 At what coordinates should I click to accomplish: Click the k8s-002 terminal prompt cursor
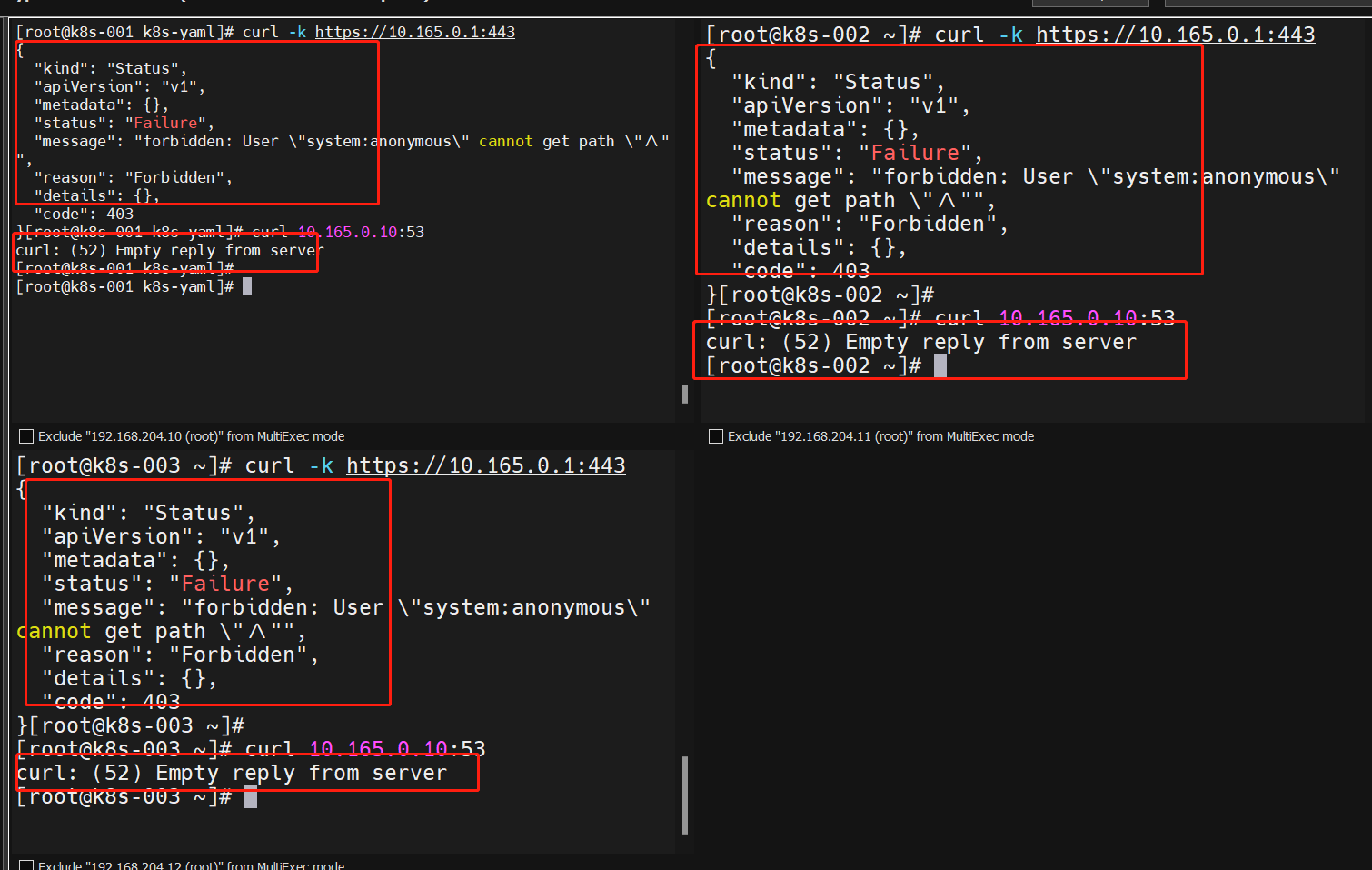tap(940, 365)
